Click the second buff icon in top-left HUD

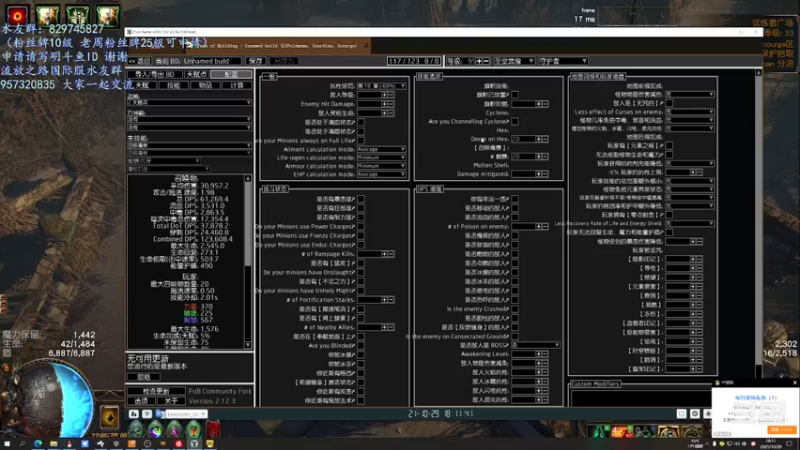click(x=47, y=15)
